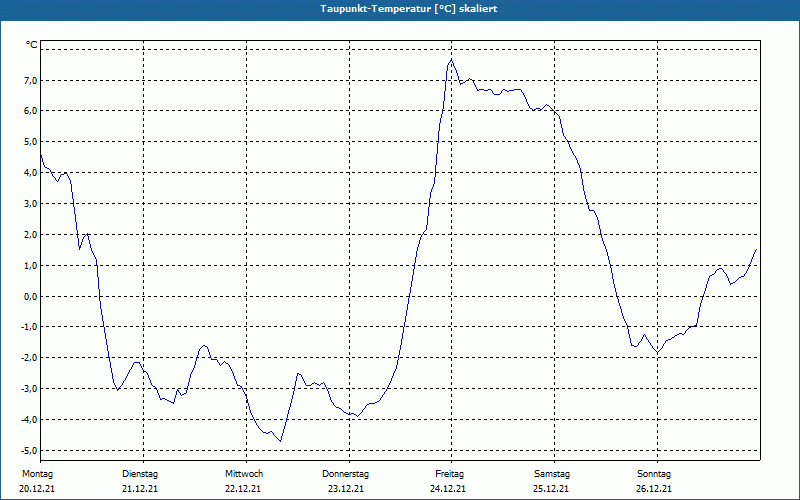Click the date '25.12.21'

(552, 489)
